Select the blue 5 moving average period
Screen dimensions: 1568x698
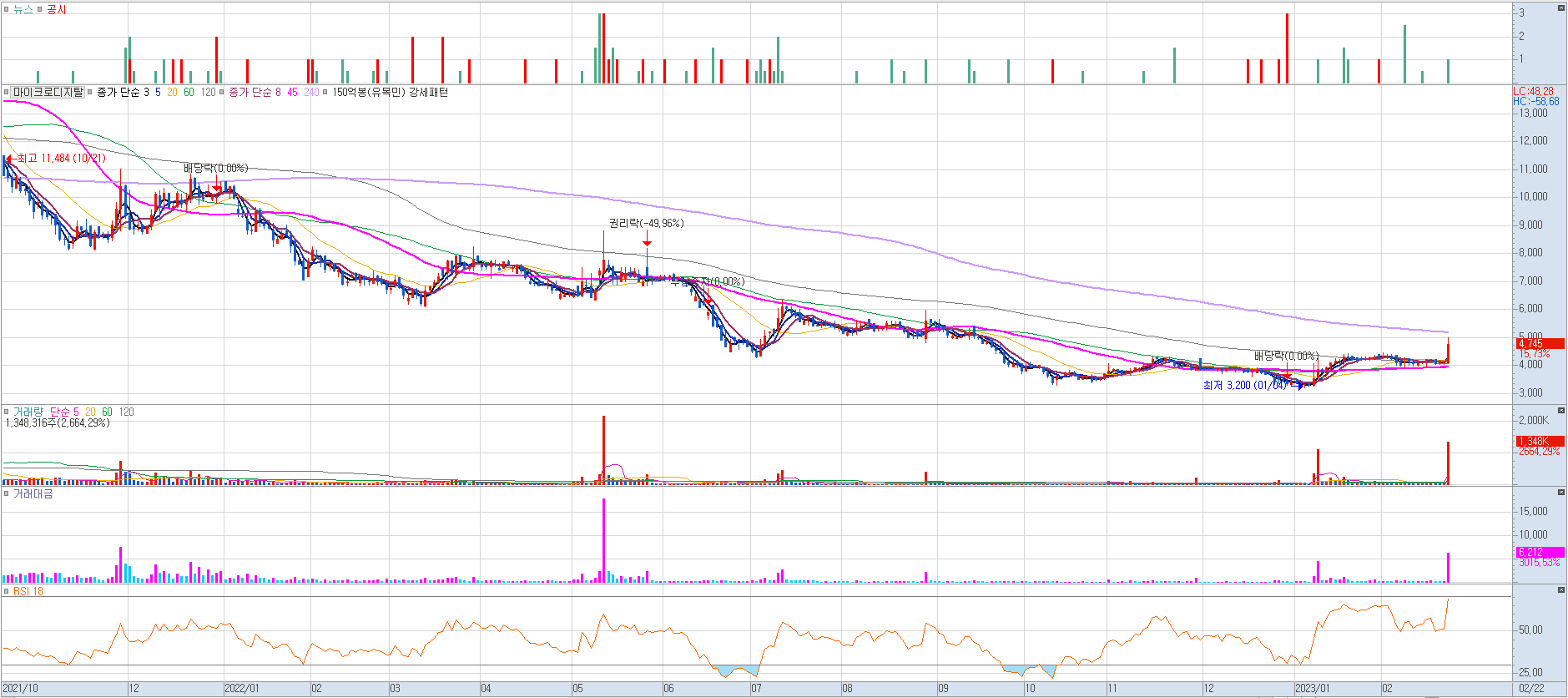click(158, 93)
